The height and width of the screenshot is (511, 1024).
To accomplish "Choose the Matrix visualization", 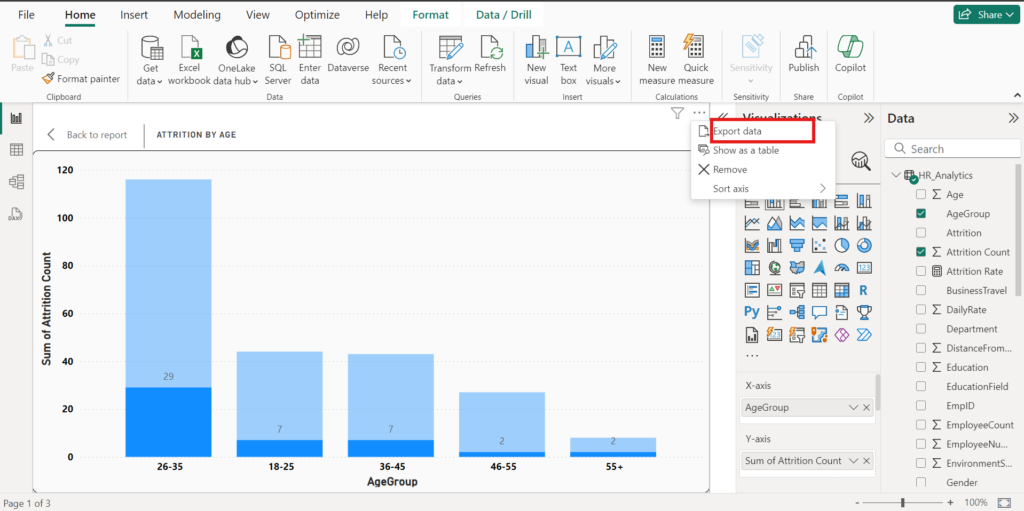I will [x=842, y=289].
